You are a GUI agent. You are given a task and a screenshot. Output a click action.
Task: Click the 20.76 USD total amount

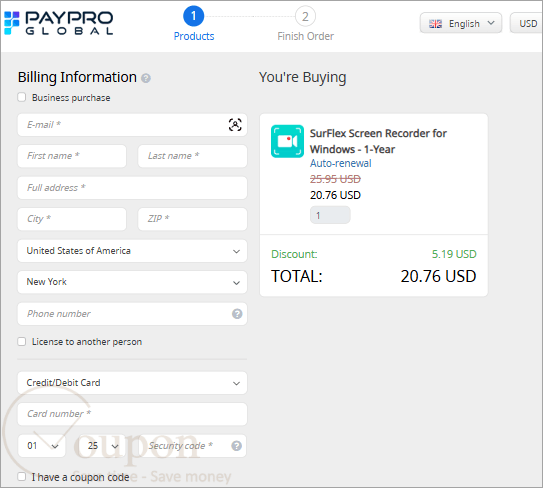click(x=438, y=276)
